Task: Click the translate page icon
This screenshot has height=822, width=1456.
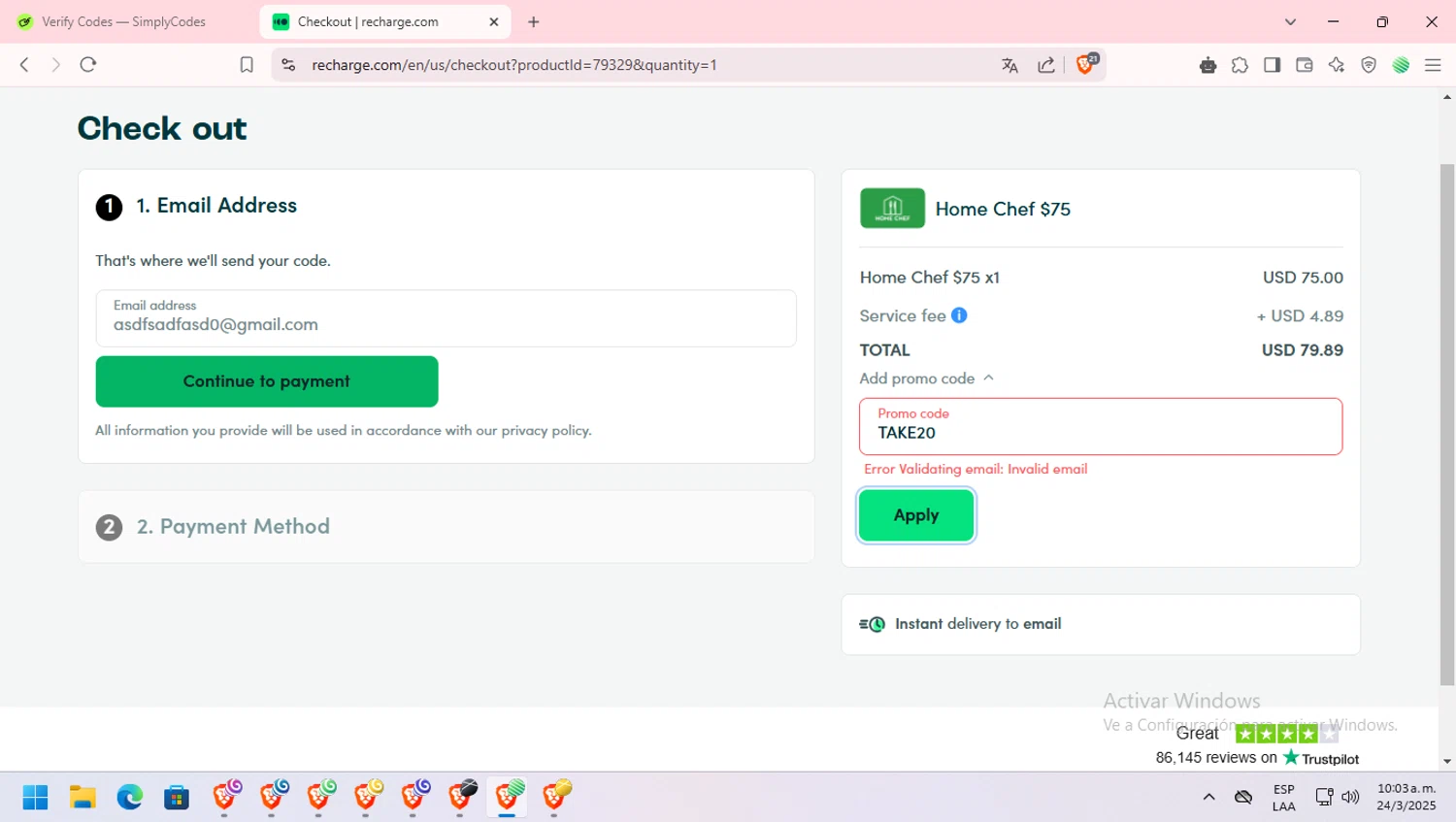Action: (1009, 65)
